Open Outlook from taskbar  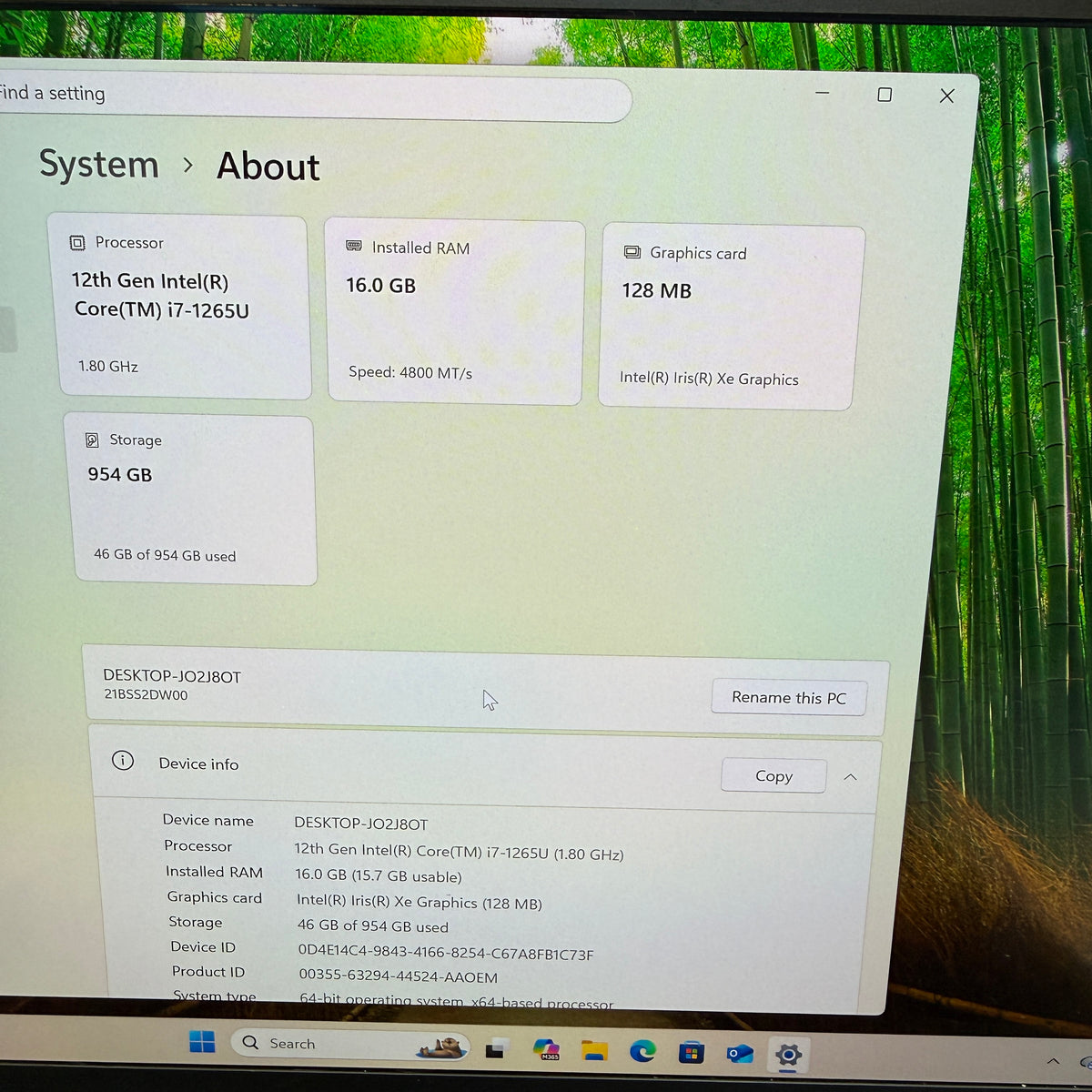point(740,1054)
